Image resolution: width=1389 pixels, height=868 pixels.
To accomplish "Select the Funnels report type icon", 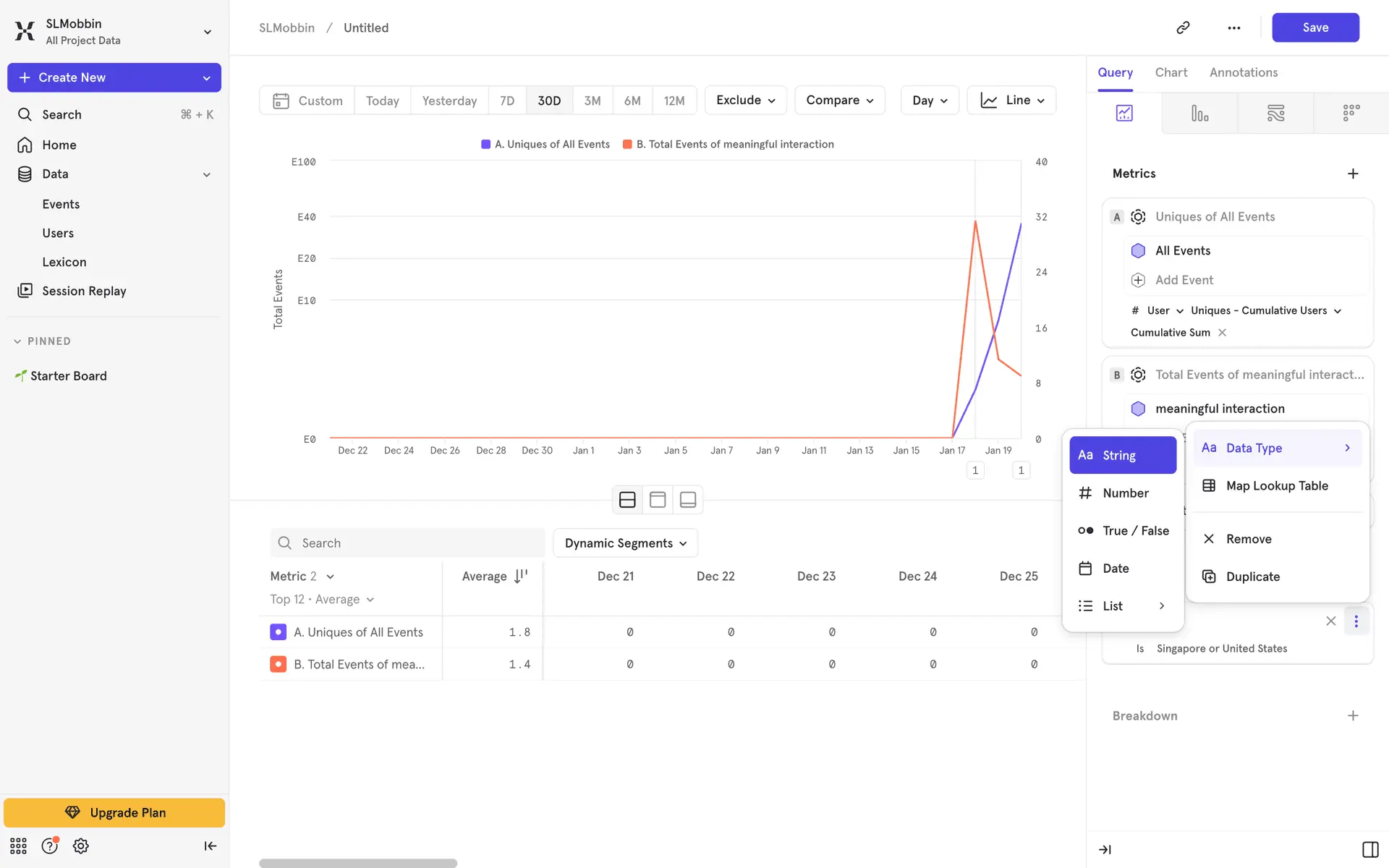I will pos(1199,114).
